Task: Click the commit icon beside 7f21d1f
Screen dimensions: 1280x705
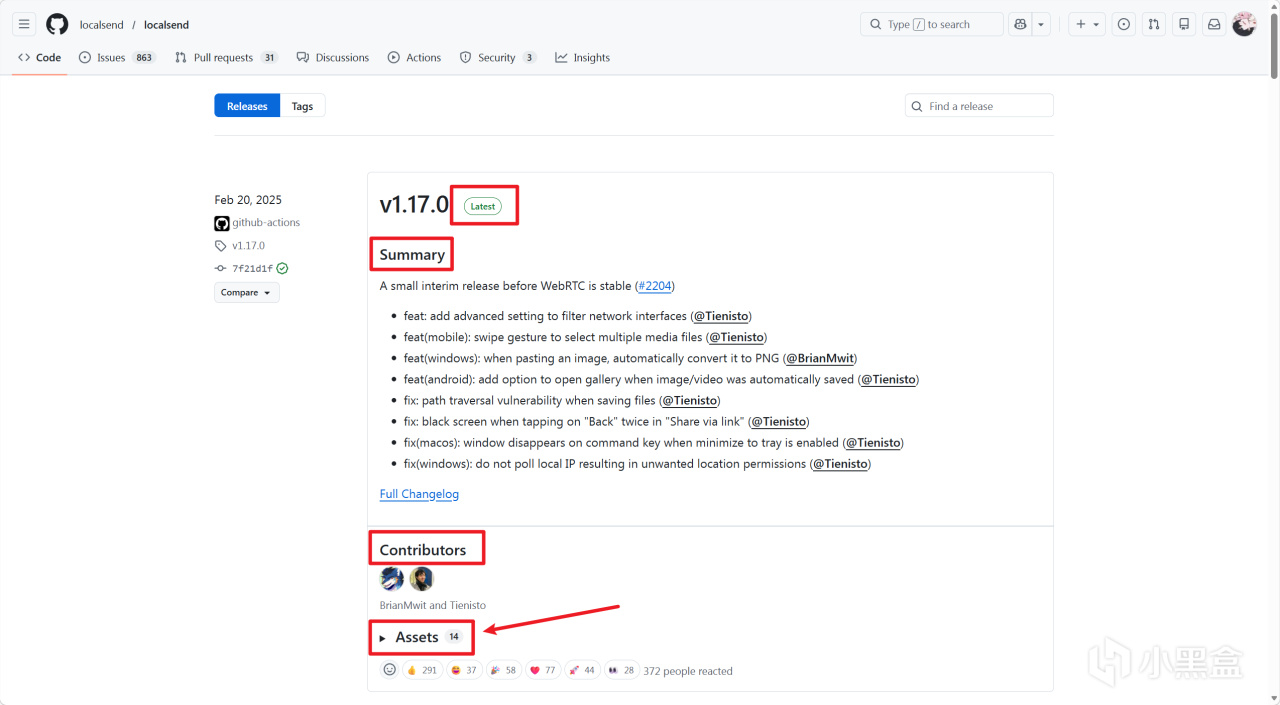Action: [x=221, y=269]
